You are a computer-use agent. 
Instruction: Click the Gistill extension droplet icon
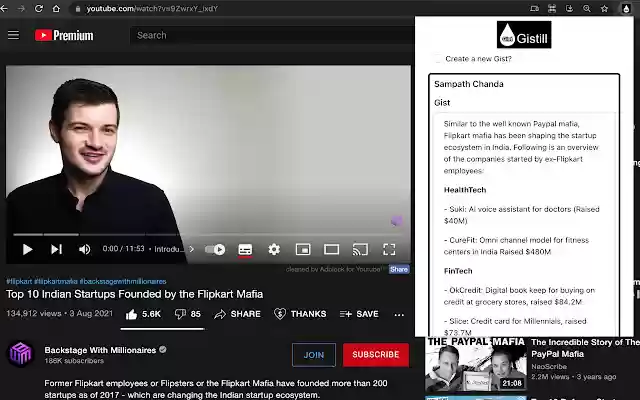coord(626,9)
